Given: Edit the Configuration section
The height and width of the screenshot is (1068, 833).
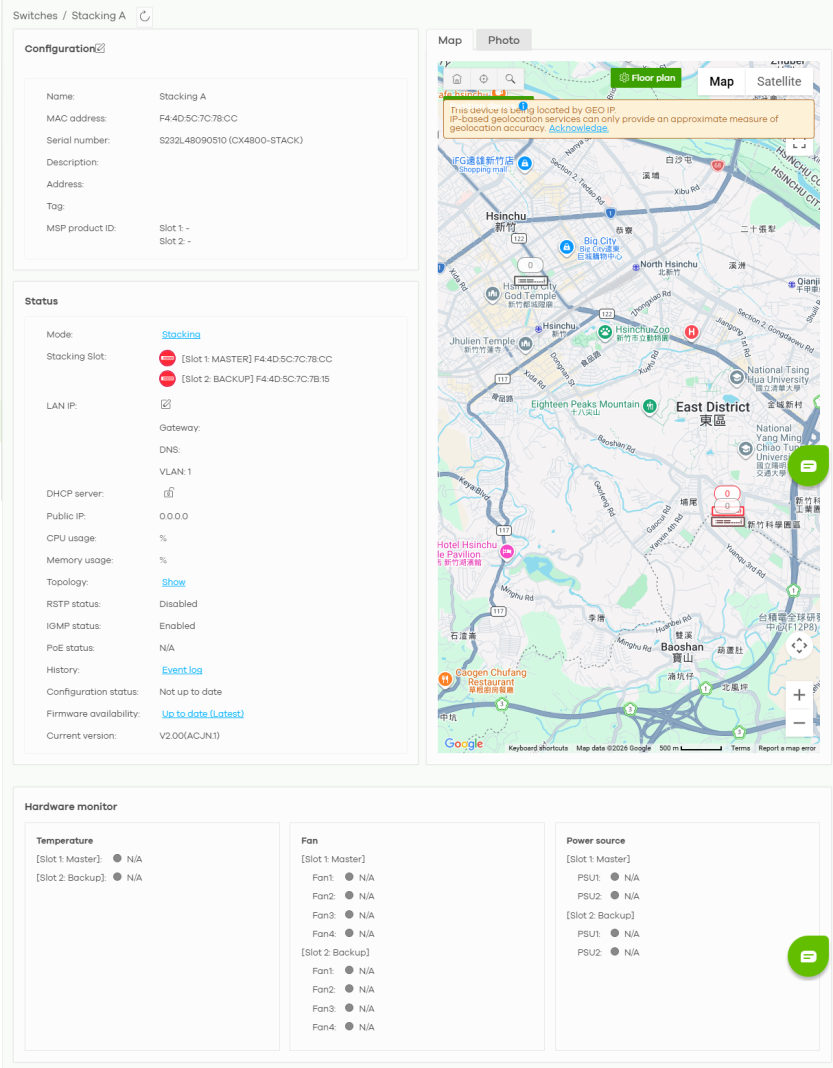Looking at the screenshot, I should point(100,48).
